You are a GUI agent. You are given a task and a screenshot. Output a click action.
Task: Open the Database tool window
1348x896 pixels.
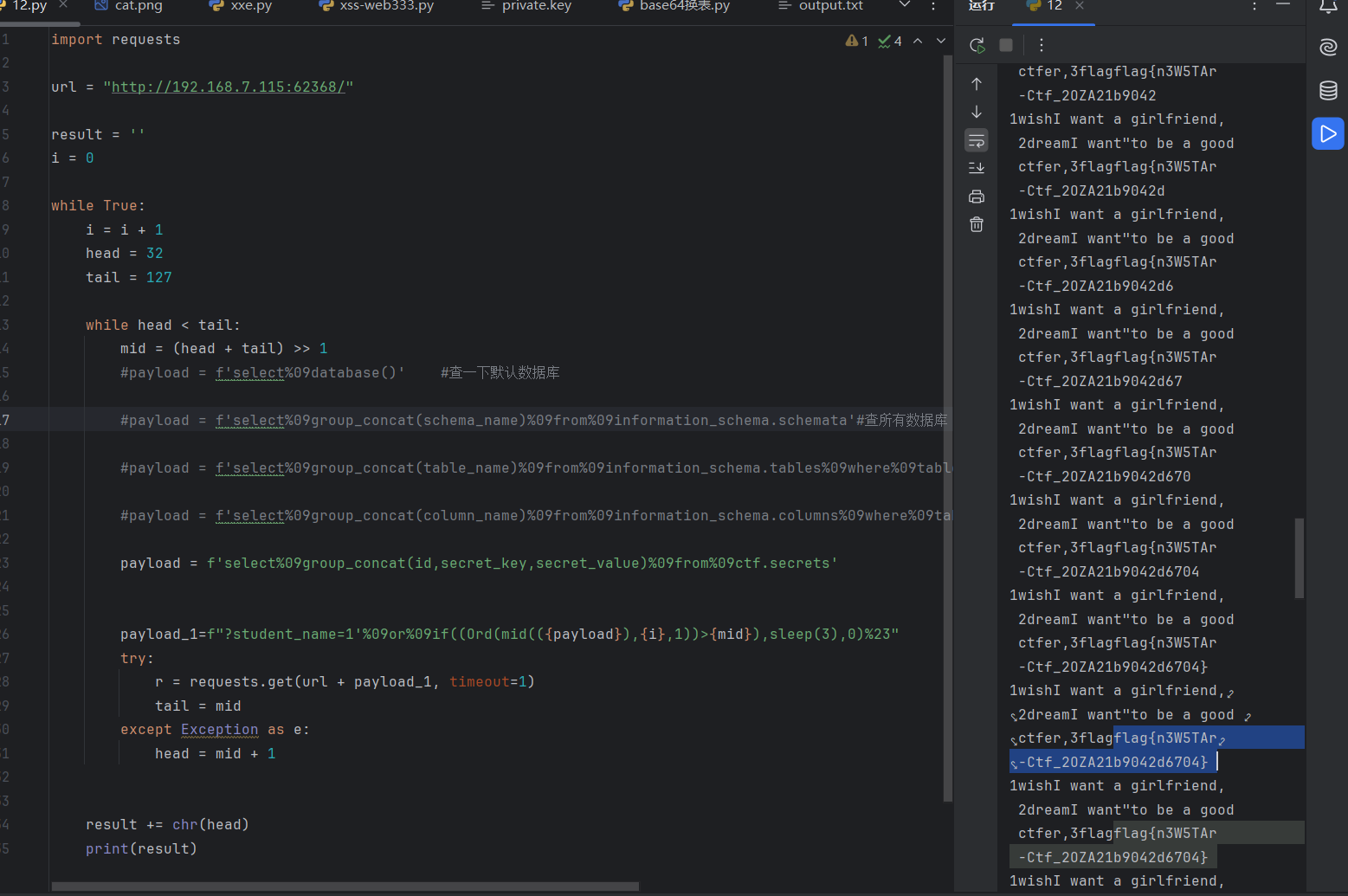tap(1328, 90)
